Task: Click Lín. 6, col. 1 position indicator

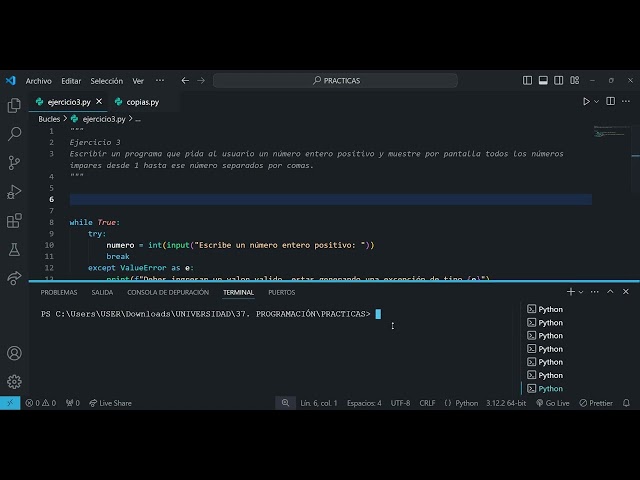Action: click(319, 403)
